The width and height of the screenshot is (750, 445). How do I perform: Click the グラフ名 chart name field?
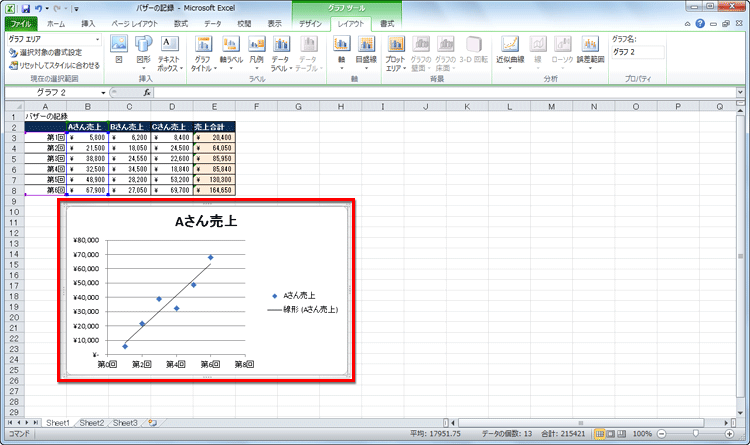pos(638,52)
